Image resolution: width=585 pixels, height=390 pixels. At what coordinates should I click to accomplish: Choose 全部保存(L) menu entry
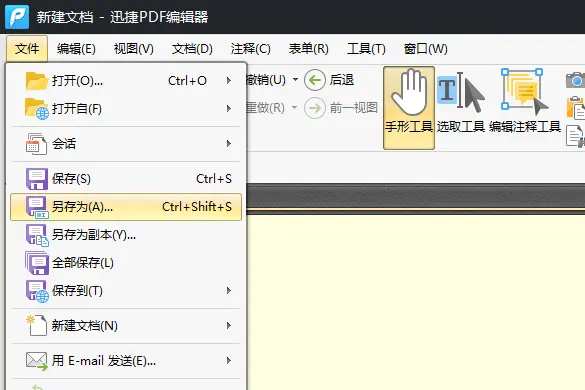click(x=126, y=263)
